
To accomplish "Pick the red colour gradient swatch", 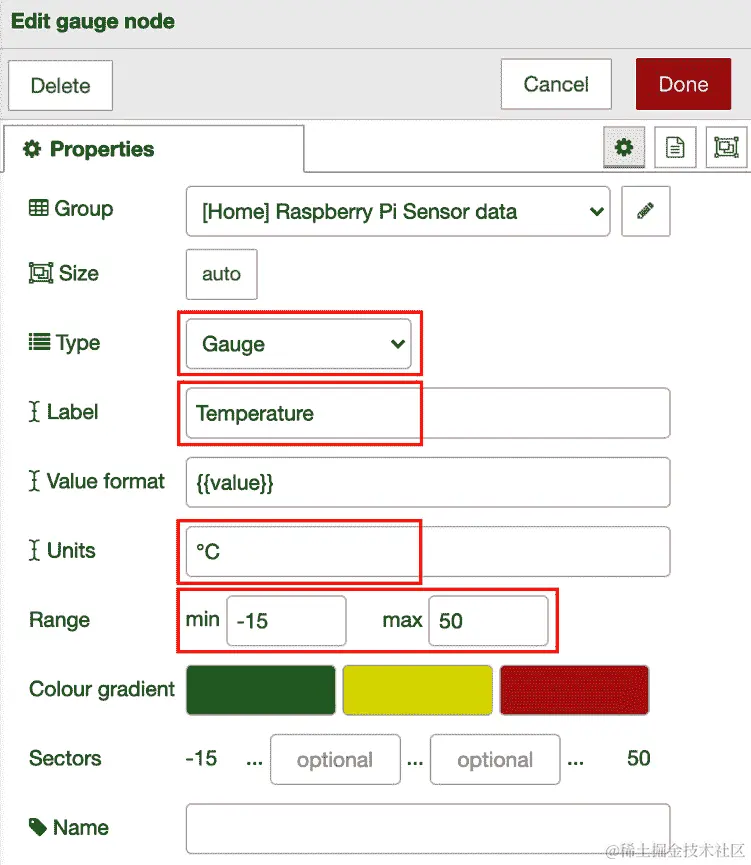I will tap(574, 690).
